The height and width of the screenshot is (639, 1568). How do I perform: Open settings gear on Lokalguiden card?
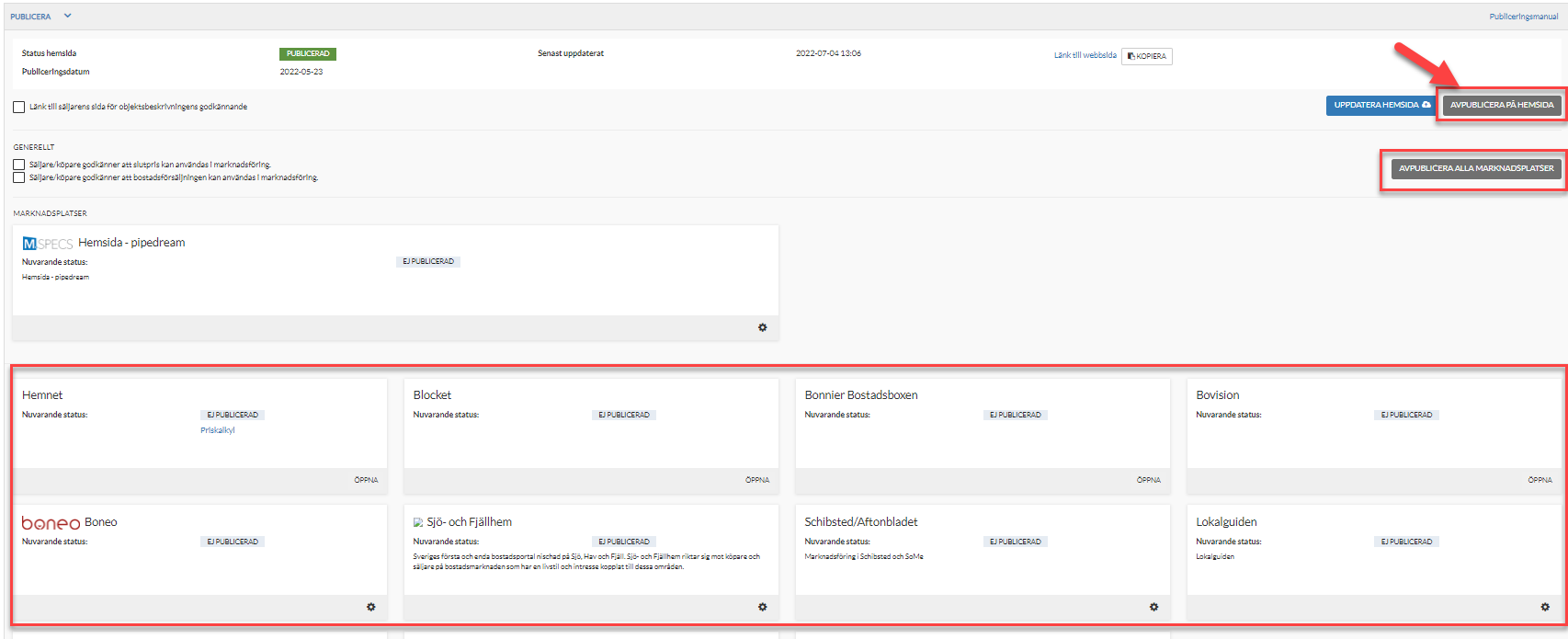pyautogui.click(x=1545, y=607)
